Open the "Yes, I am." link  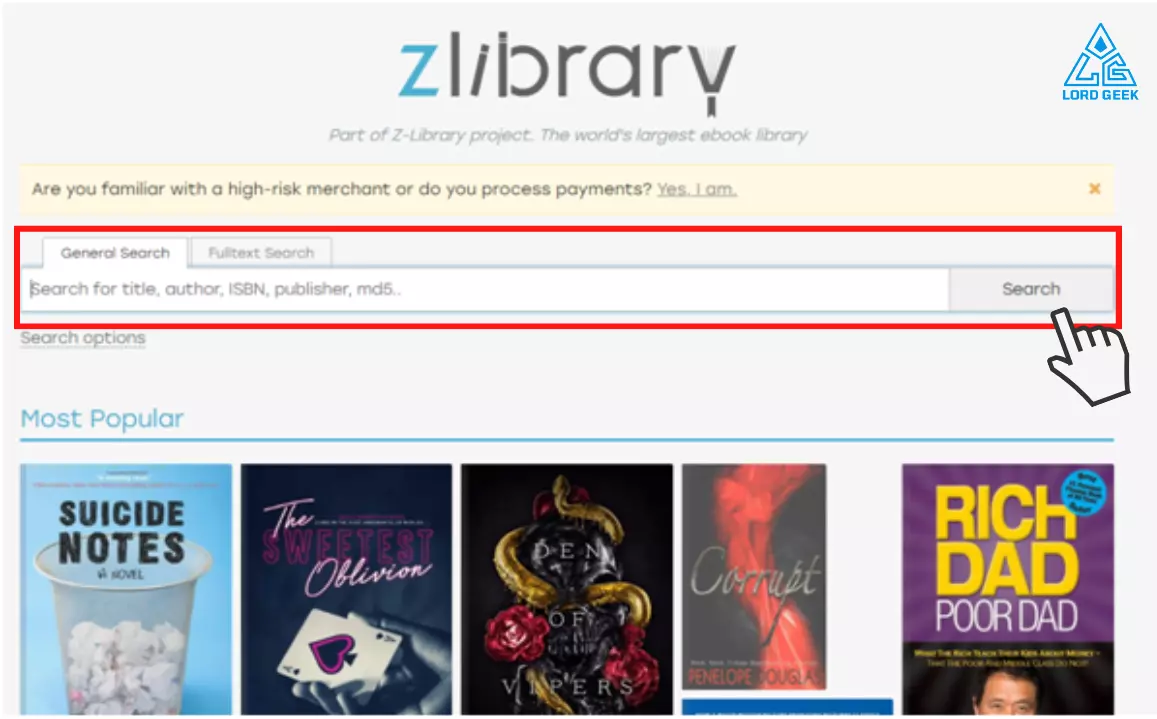coord(697,189)
